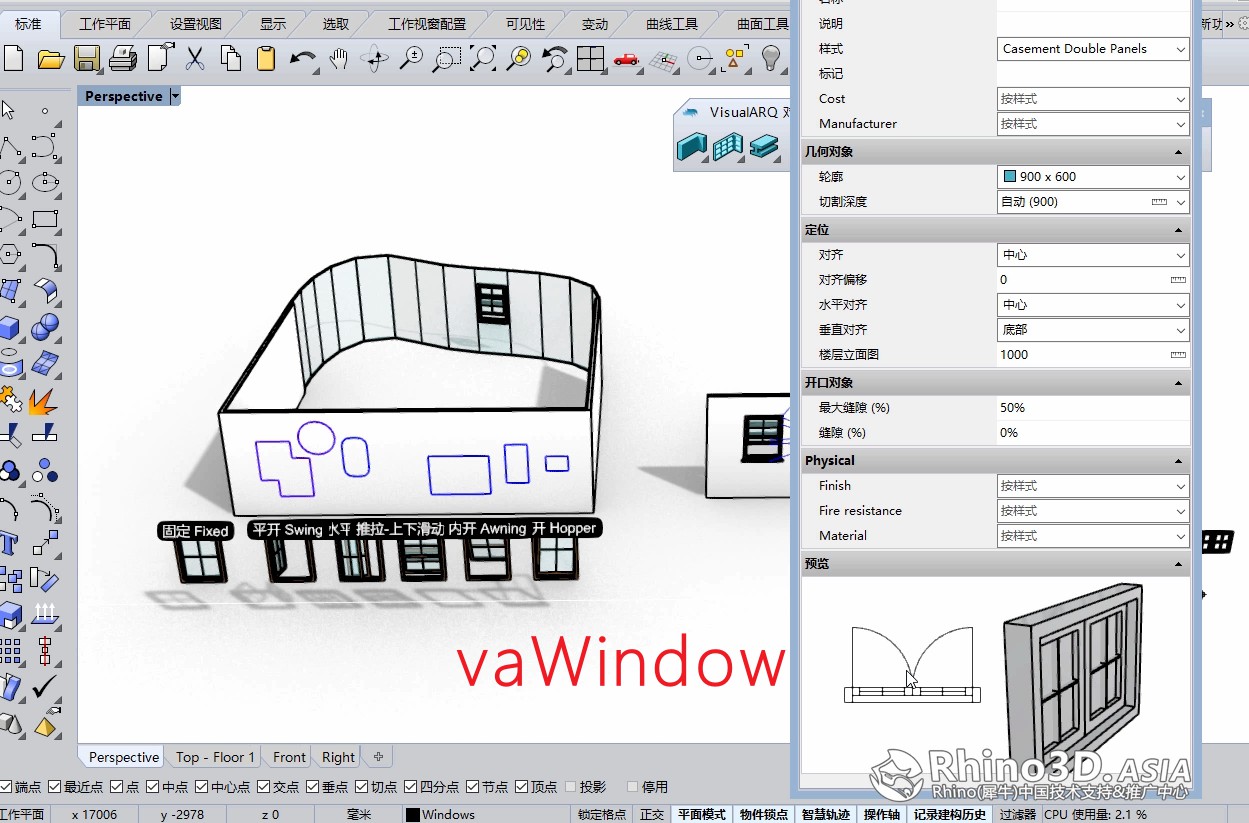The image size is (1249, 823).
Task: Click the Undo arrow icon
Action: (x=302, y=58)
